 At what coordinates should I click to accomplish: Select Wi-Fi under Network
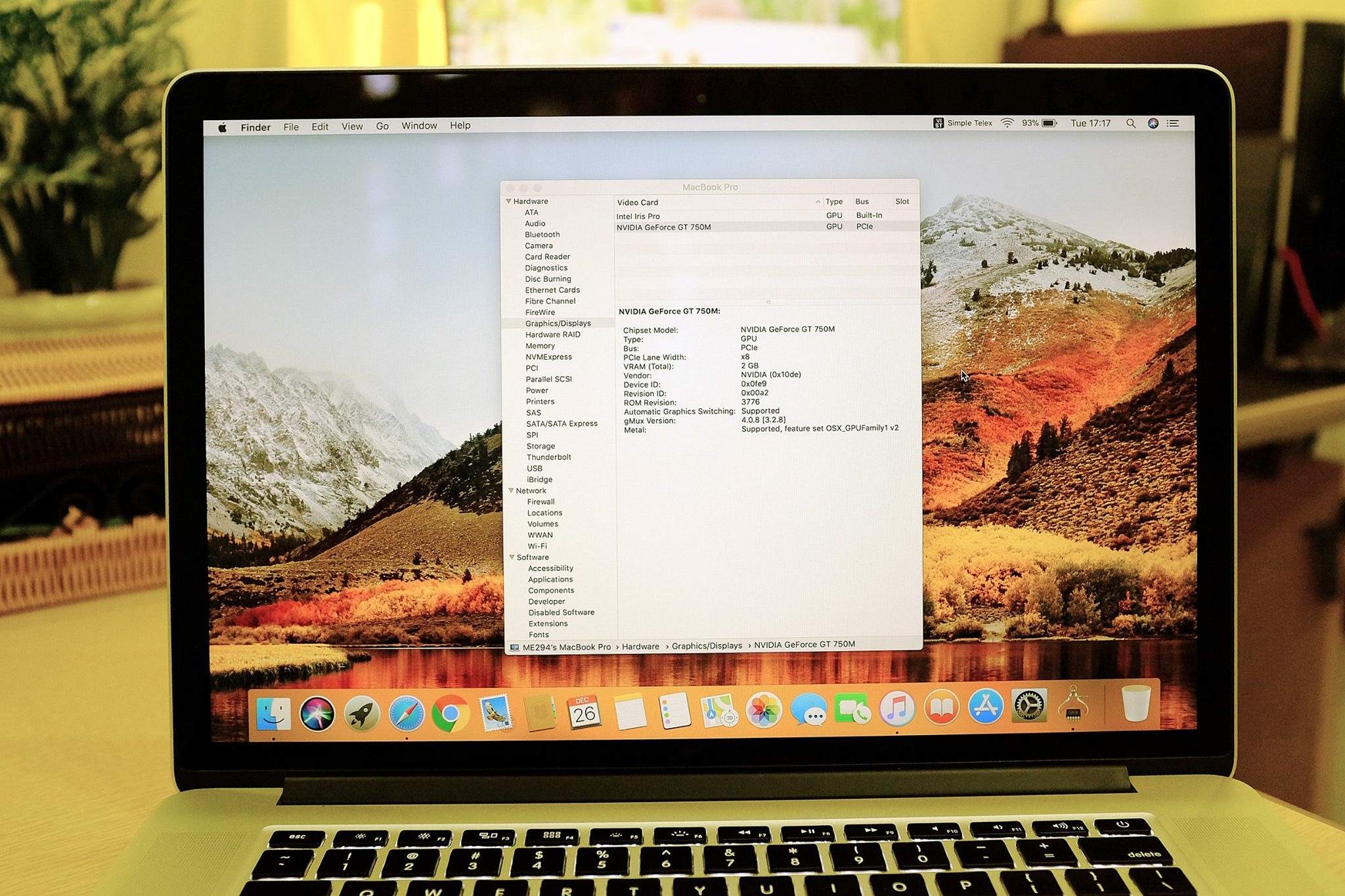click(x=537, y=545)
